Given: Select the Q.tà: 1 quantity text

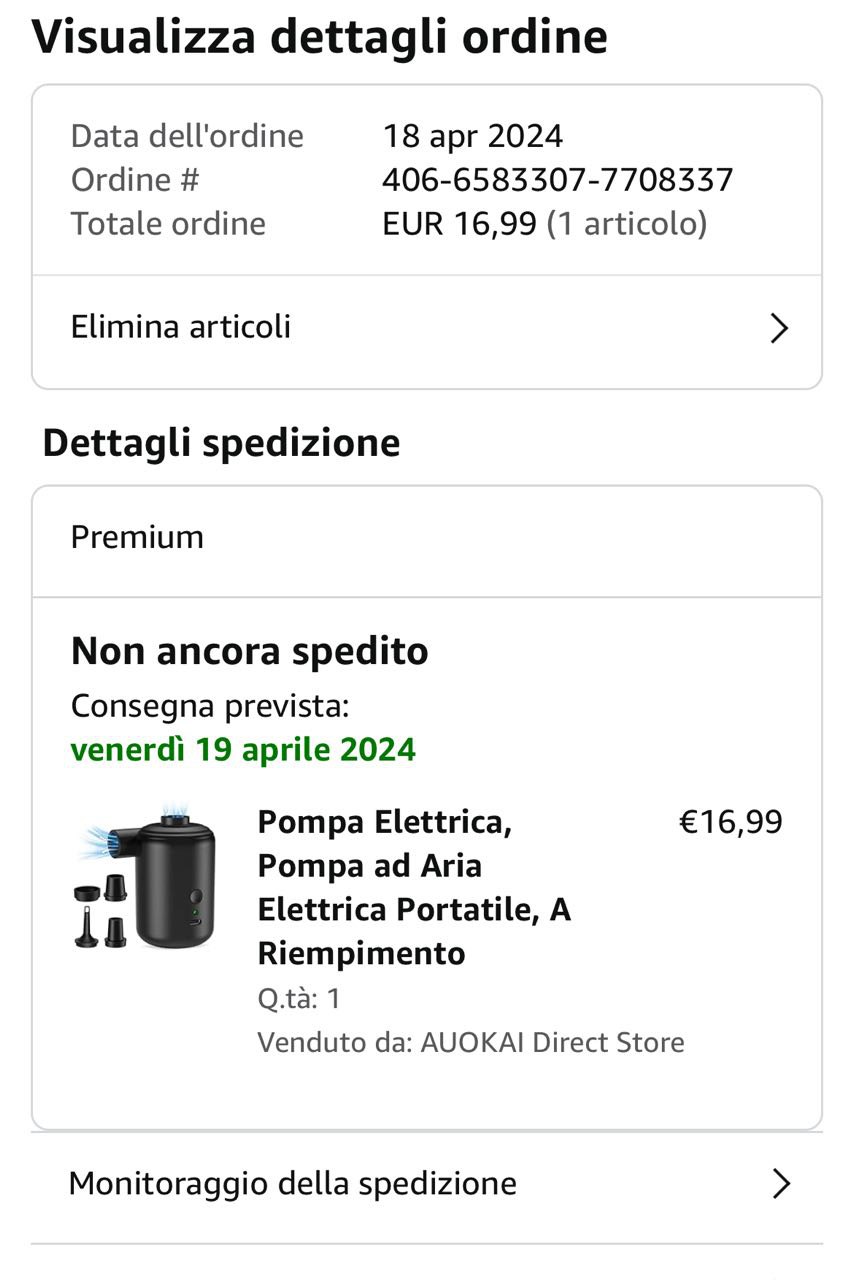Looking at the screenshot, I should pos(299,998).
